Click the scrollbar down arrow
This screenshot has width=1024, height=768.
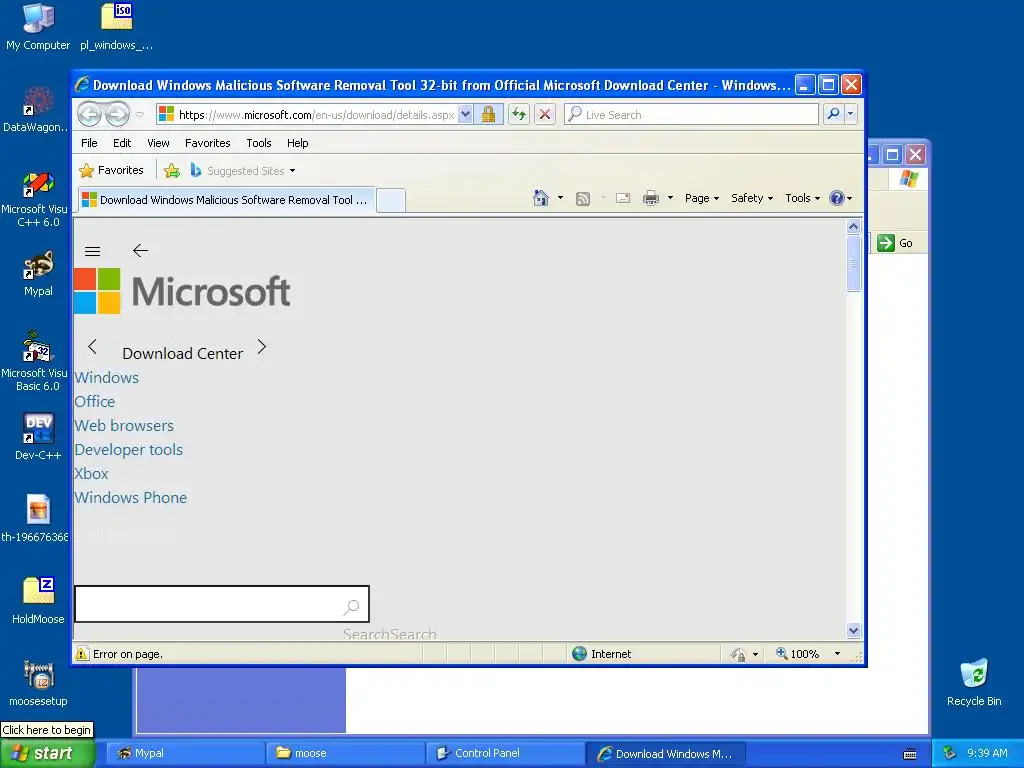tap(854, 631)
